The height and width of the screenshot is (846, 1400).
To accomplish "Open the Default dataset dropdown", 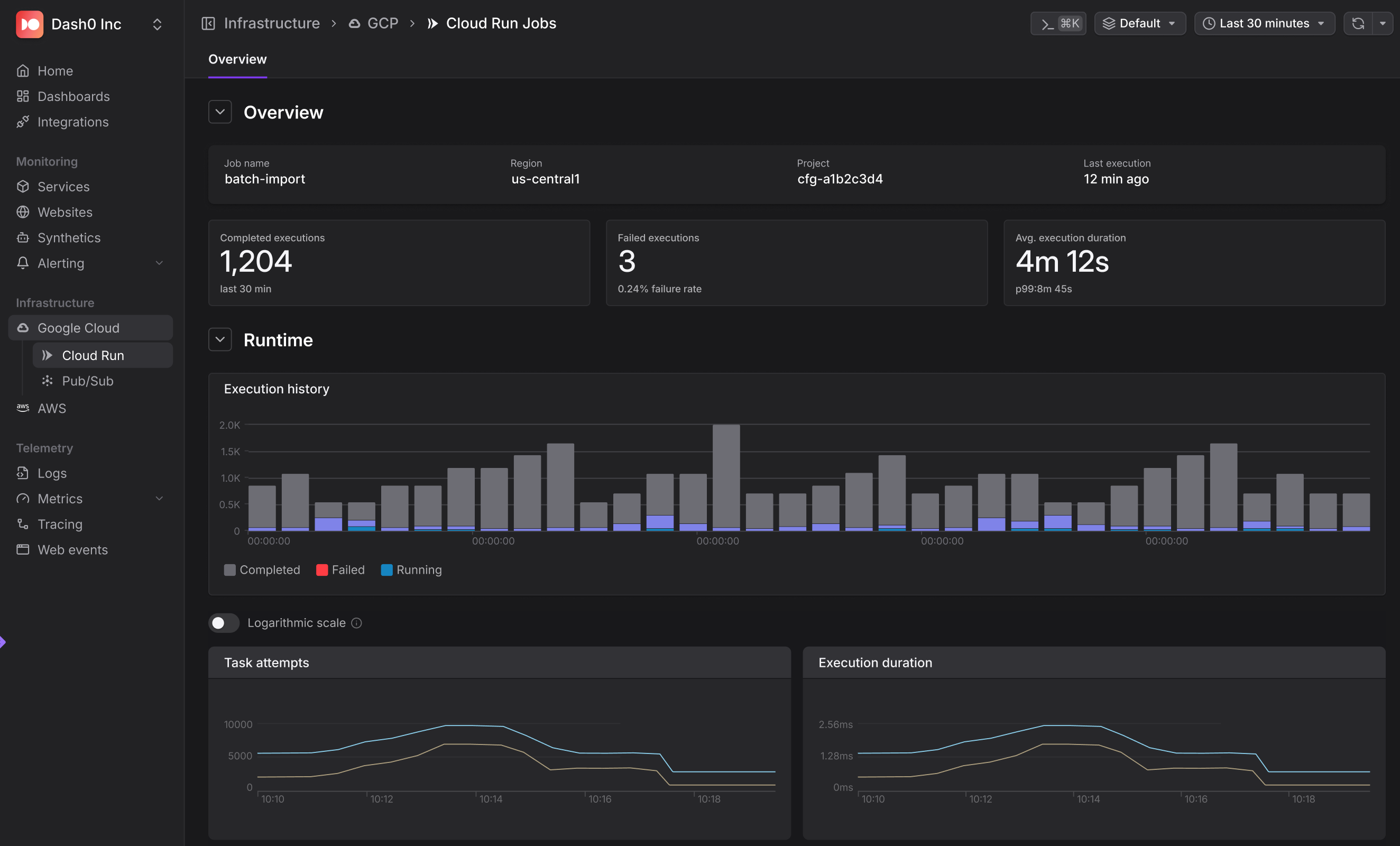I will 1139,23.
